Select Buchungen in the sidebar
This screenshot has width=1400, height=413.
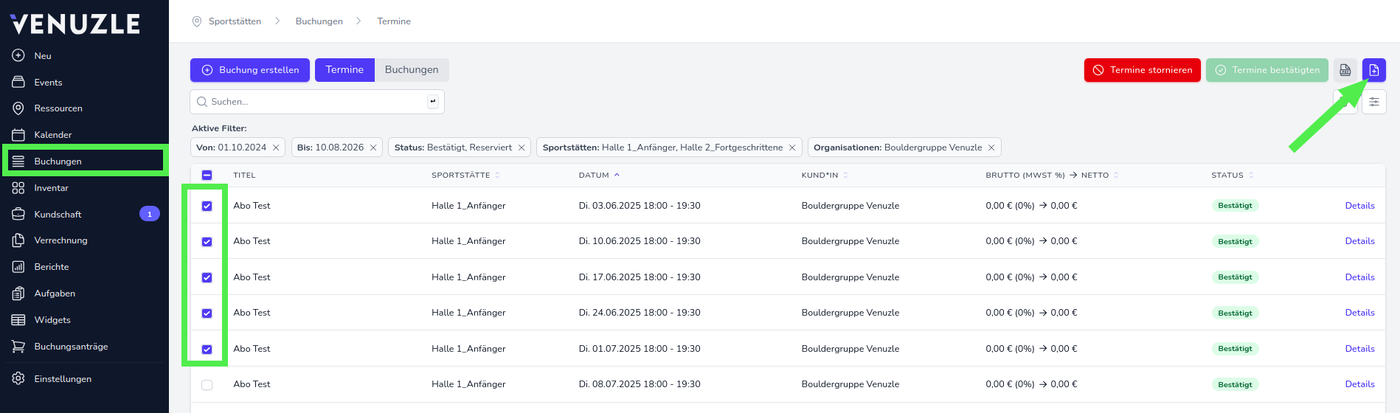coord(58,161)
